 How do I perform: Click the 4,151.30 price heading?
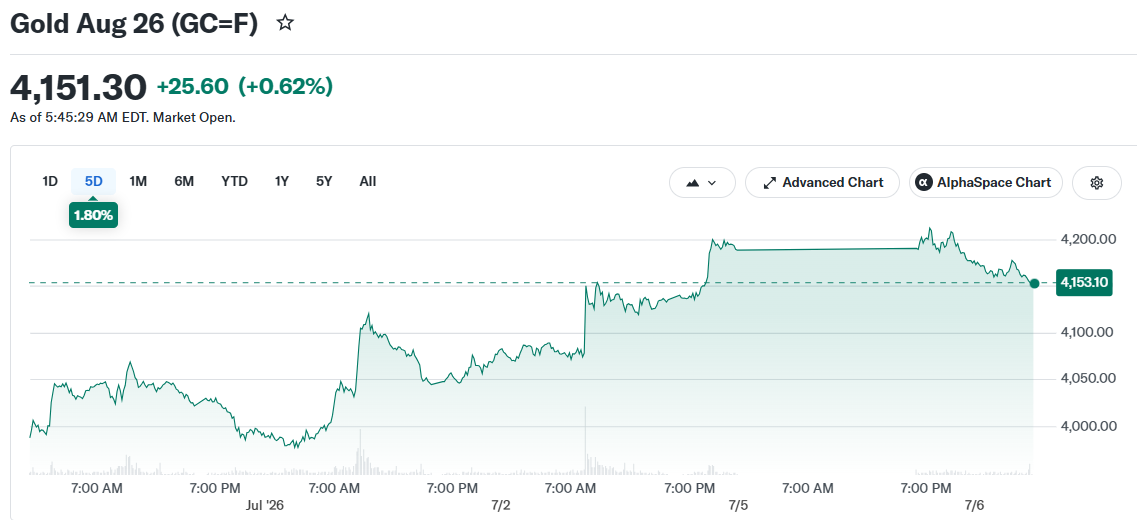coord(78,88)
